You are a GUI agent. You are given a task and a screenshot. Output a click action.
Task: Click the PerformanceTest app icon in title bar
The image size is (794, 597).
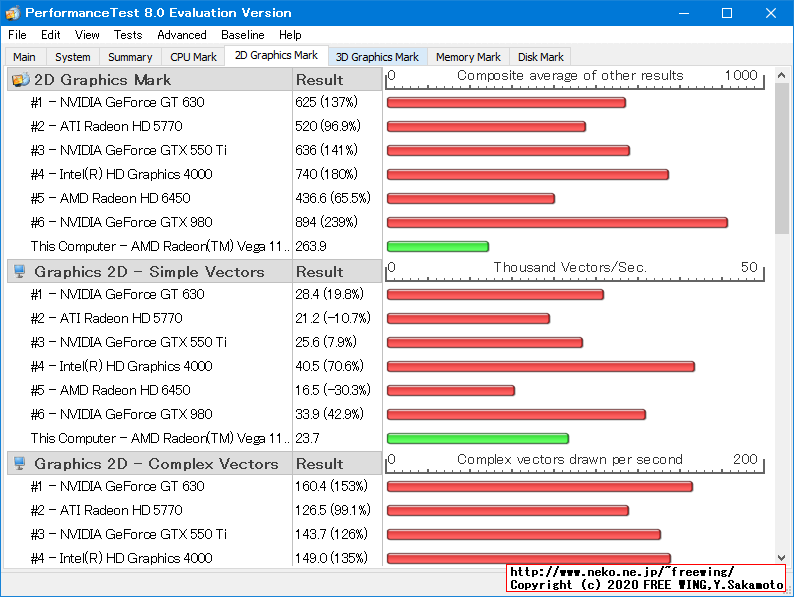(12, 13)
